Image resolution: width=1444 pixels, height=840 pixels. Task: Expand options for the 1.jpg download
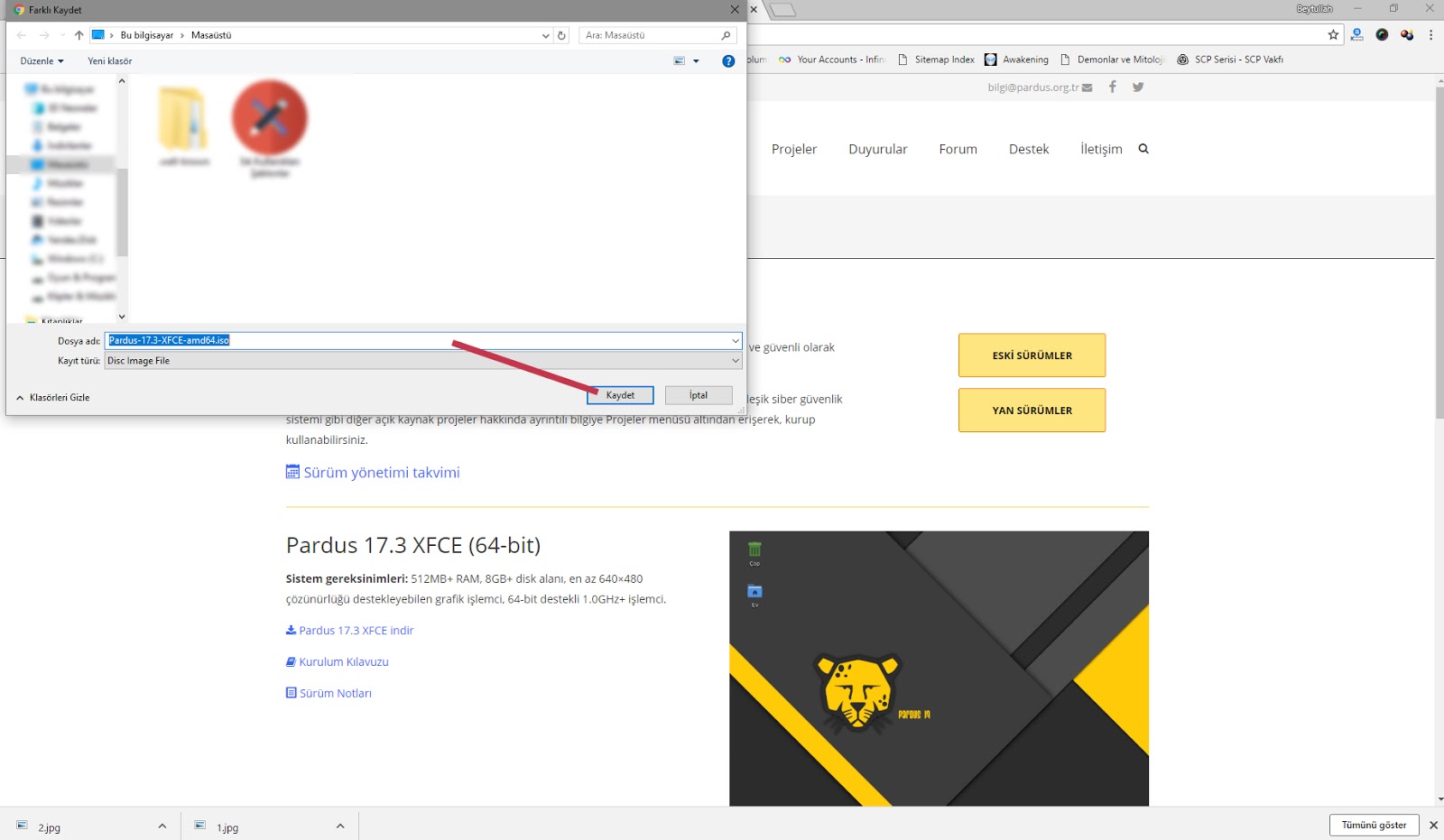340,826
